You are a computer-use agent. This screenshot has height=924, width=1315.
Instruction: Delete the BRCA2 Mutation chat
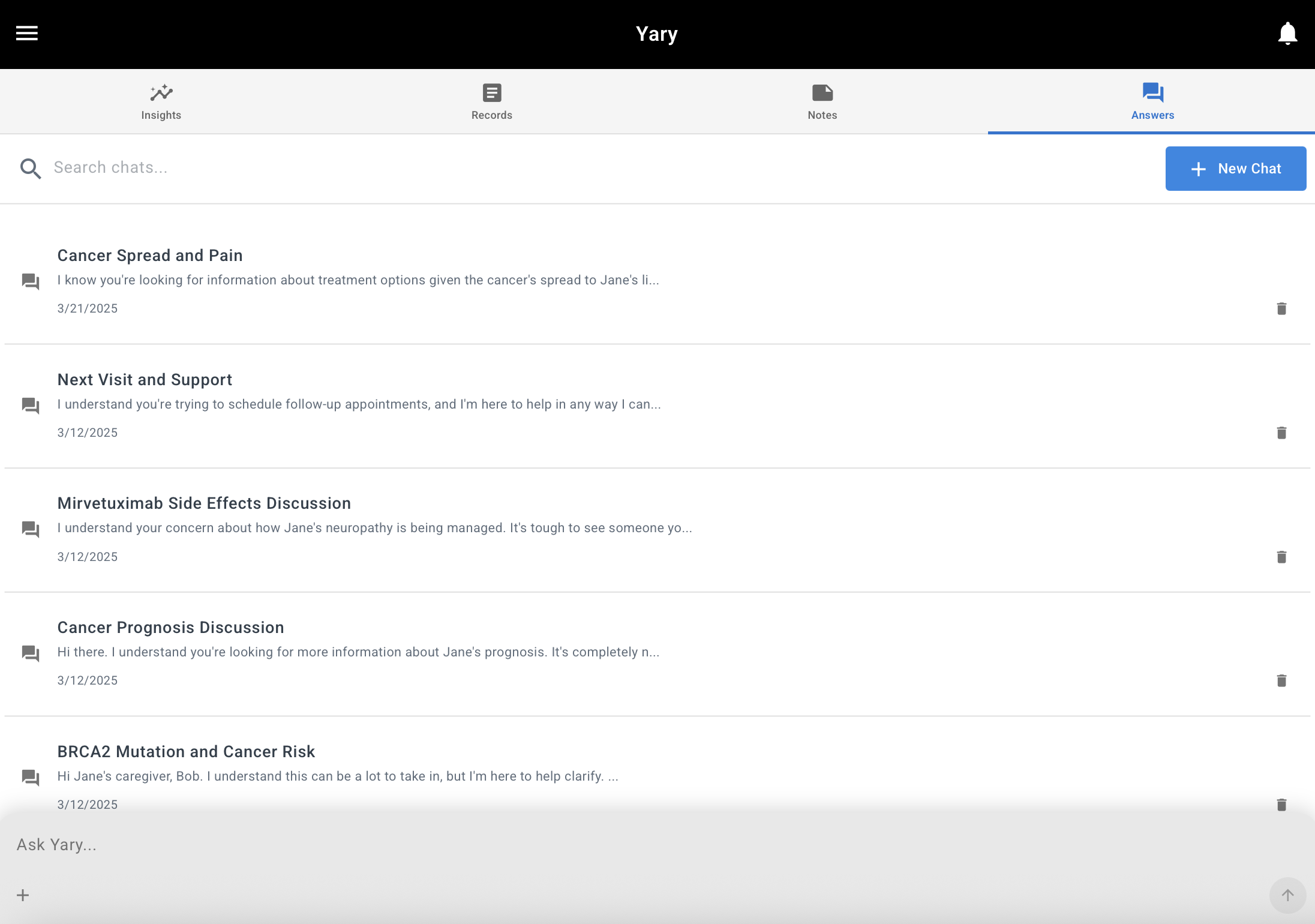pyautogui.click(x=1281, y=805)
